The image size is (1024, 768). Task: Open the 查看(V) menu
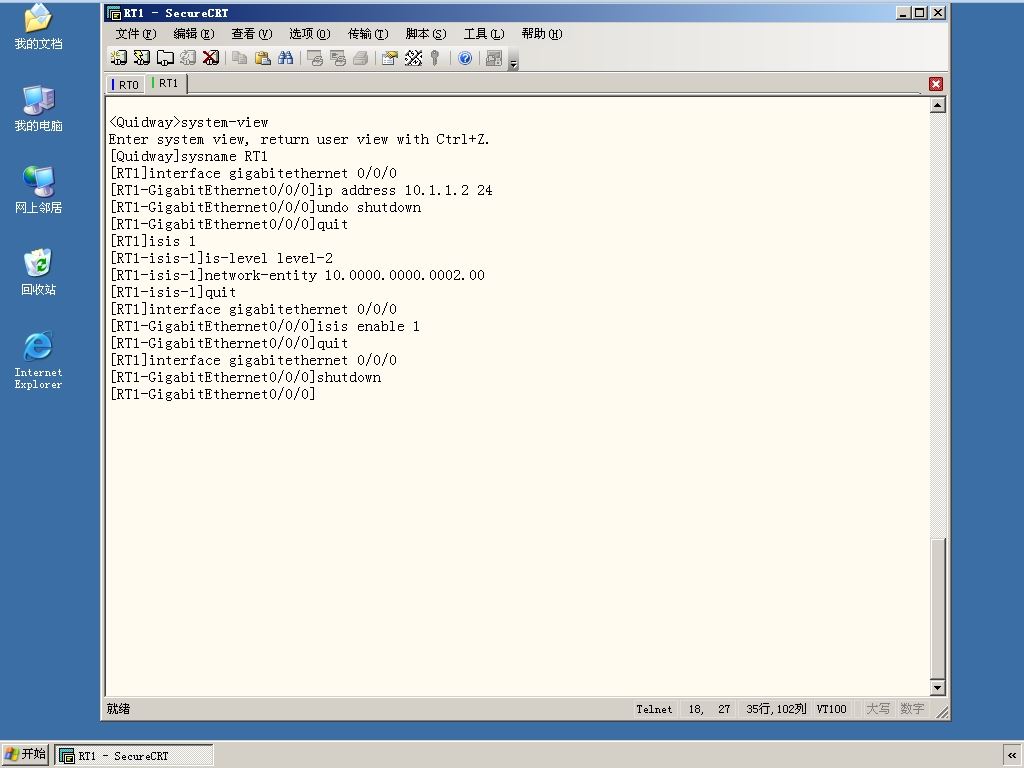point(252,33)
